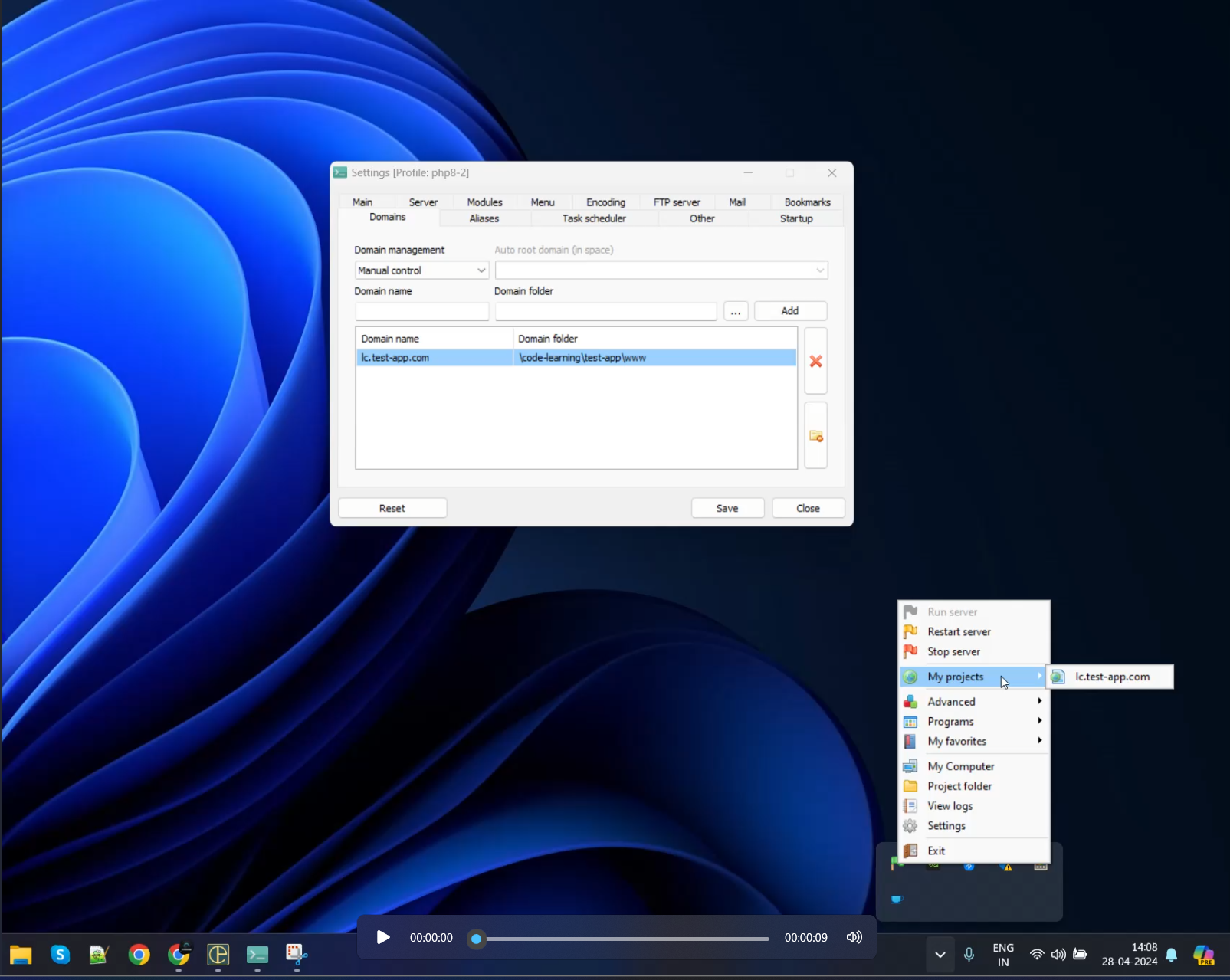Expand the Programs submenu
The image size is (1230, 980).
(974, 721)
